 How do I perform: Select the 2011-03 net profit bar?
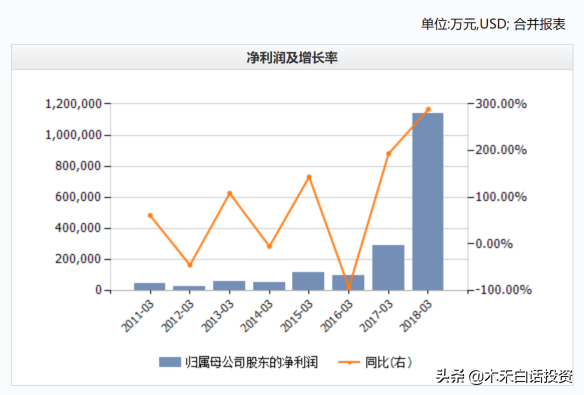click(149, 286)
